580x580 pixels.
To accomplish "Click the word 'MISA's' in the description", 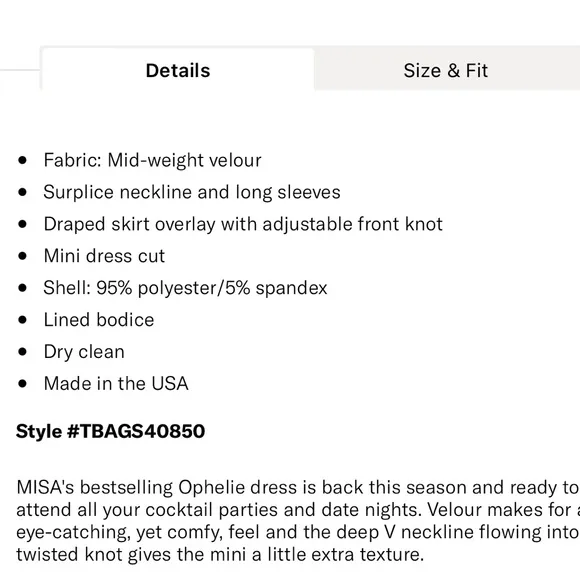I will pos(45,488).
